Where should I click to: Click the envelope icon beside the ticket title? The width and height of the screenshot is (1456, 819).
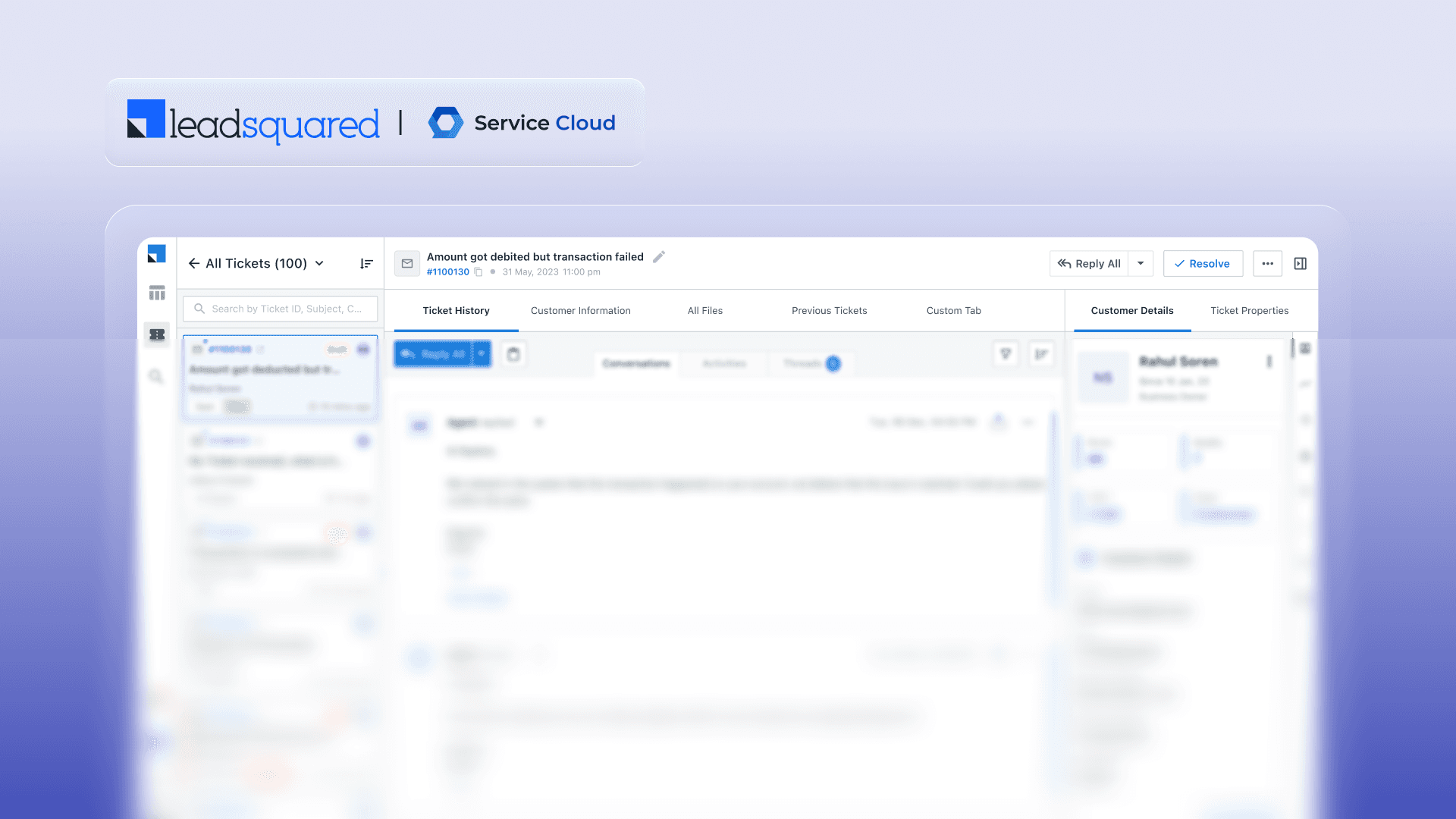407,264
